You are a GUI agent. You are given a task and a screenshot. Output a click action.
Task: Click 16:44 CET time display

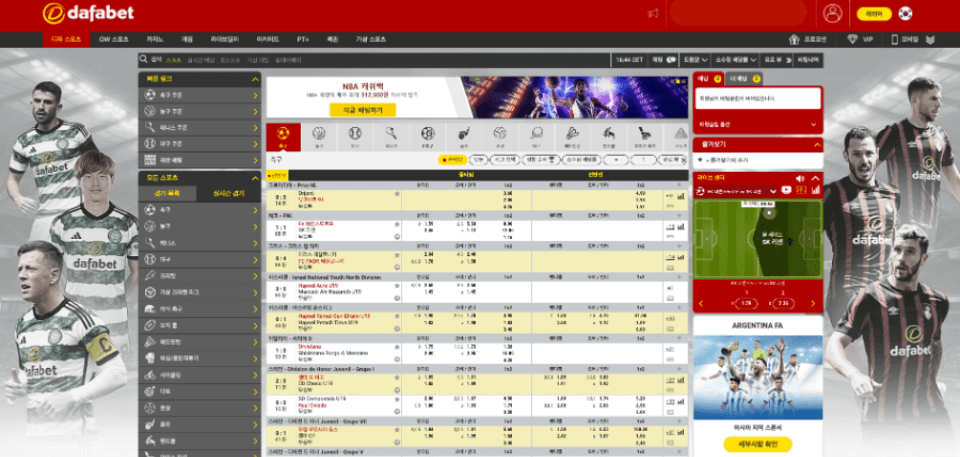(629, 59)
